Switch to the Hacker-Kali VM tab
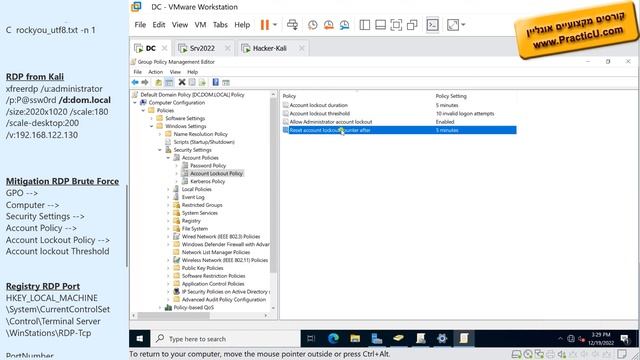Screen dimensions: 640x360 [x=269, y=48]
